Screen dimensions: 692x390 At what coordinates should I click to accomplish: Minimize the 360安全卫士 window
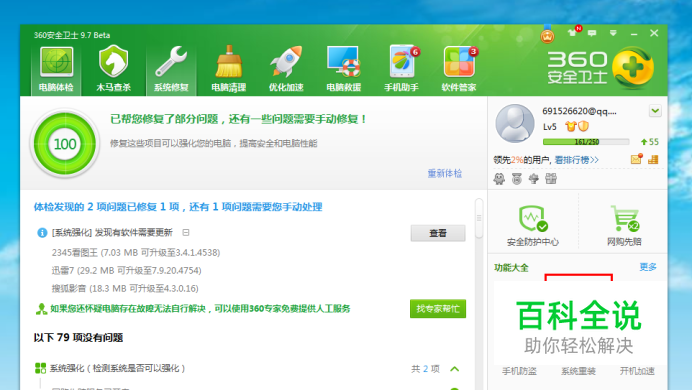point(634,34)
